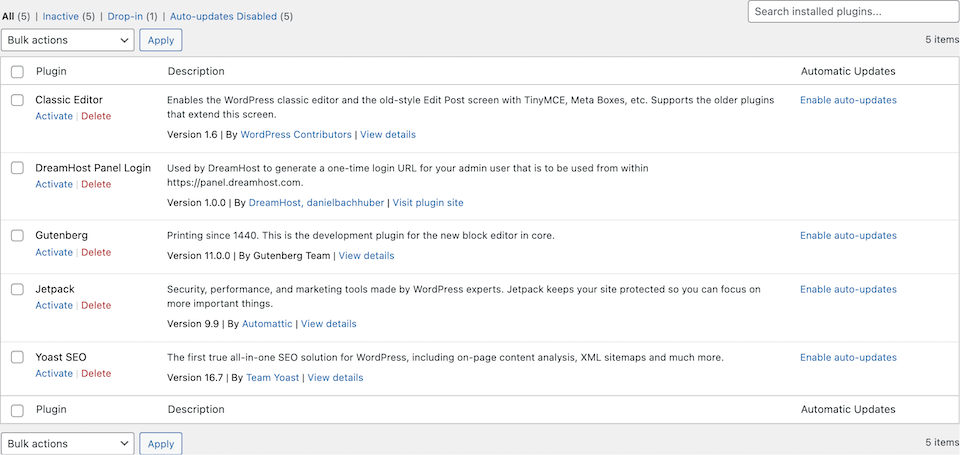Viewport: 960px width, 455px height.
Task: Filter plugins by Inactive
Action: coord(60,17)
